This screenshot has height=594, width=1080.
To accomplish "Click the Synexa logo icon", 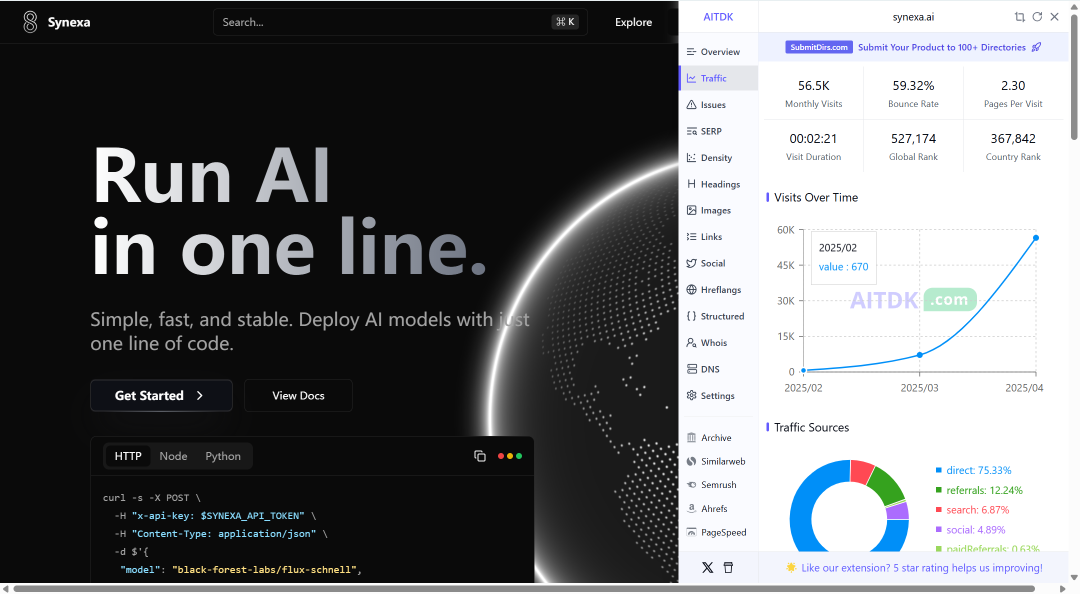I will point(30,22).
